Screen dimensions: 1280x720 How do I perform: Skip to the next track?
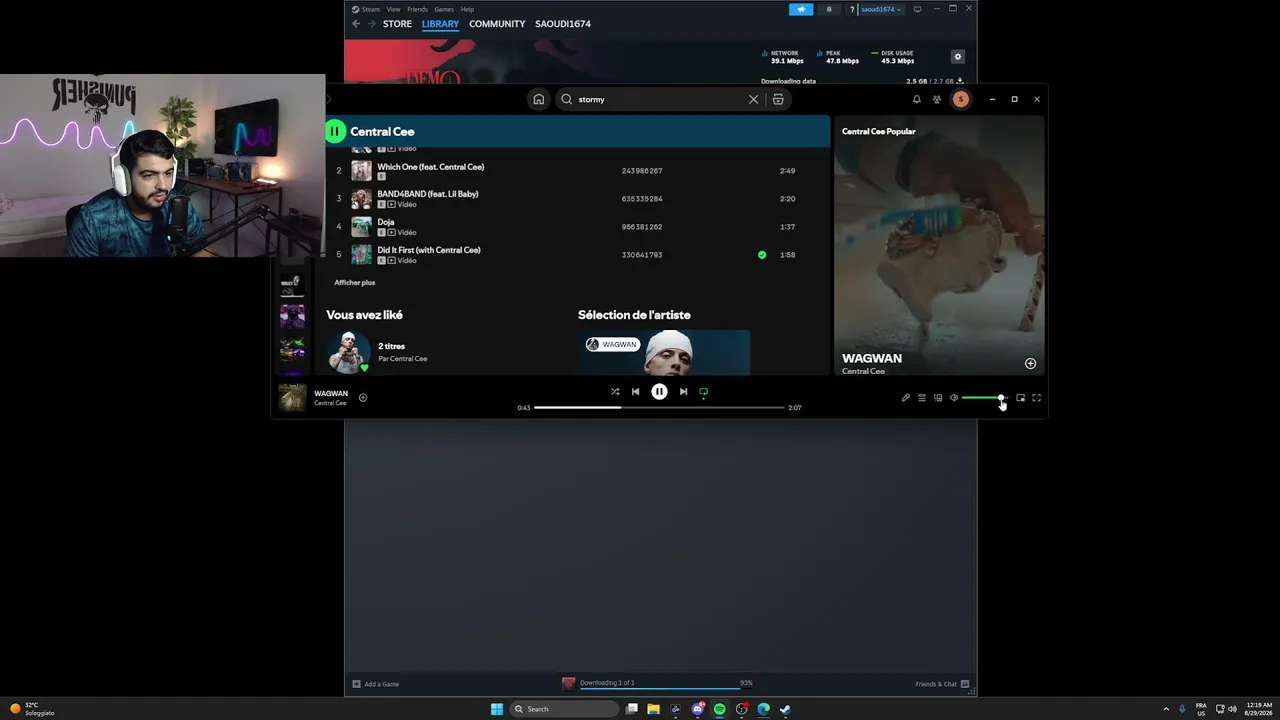pyautogui.click(x=683, y=392)
